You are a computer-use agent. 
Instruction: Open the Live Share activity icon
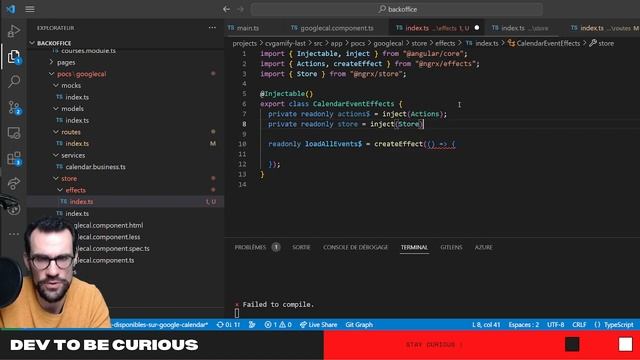pos(14,183)
